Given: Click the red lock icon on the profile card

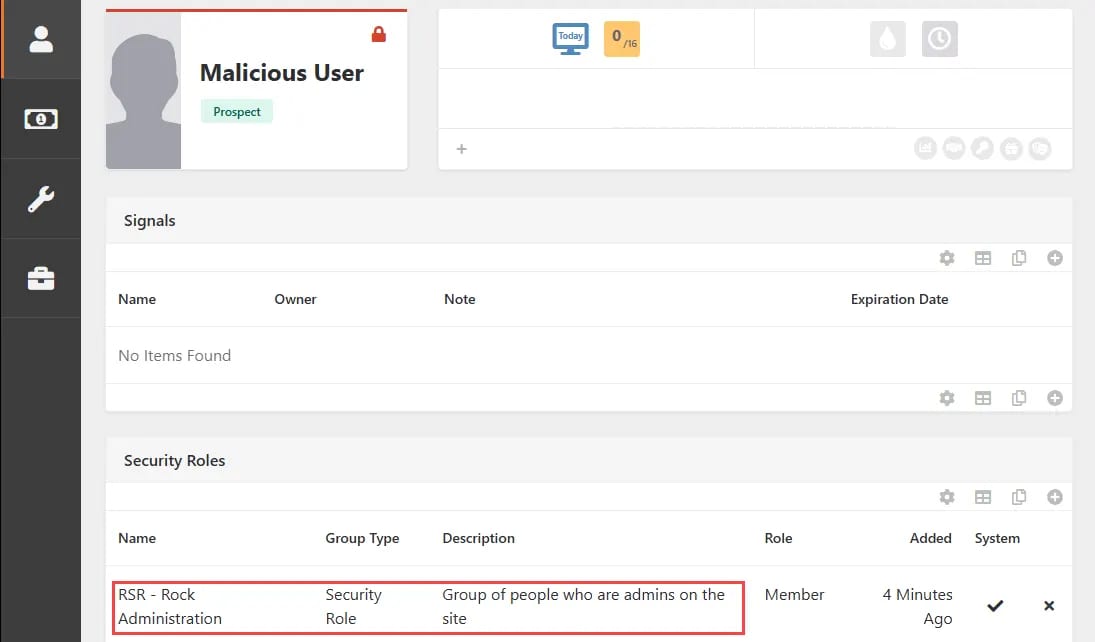Looking at the screenshot, I should 379,34.
